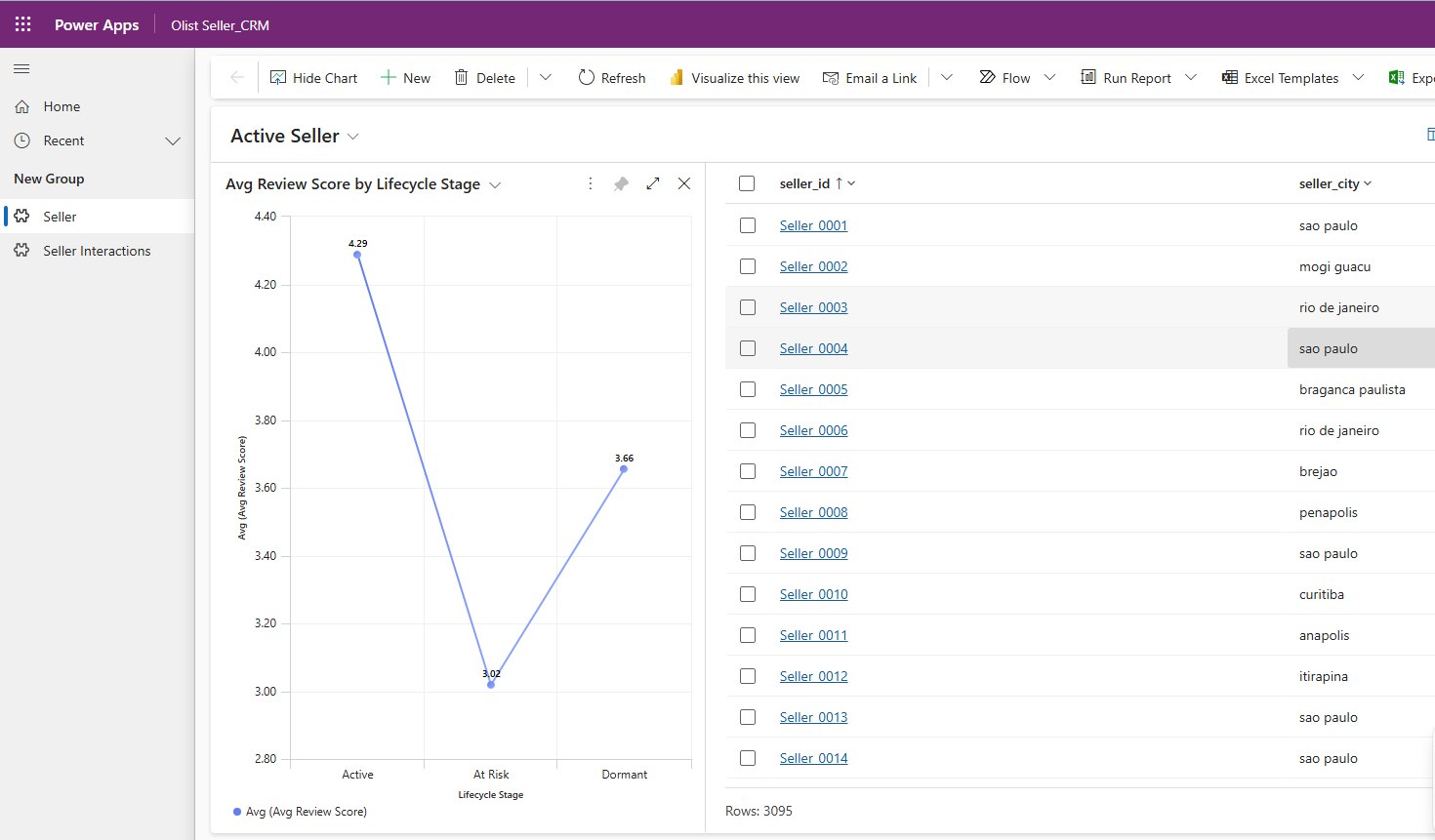Click the At Risk data point on chart
The image size is (1435, 840).
click(491, 685)
